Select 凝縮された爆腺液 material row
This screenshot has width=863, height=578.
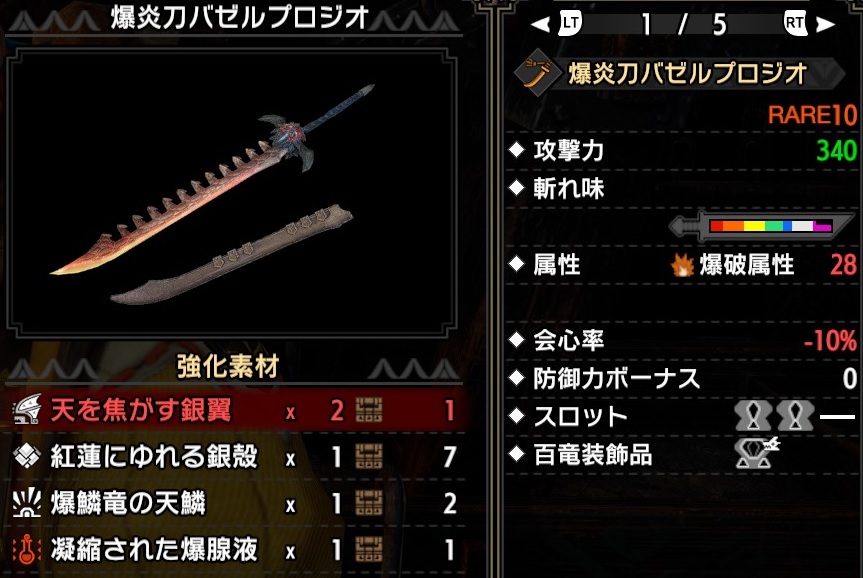tap(234, 550)
